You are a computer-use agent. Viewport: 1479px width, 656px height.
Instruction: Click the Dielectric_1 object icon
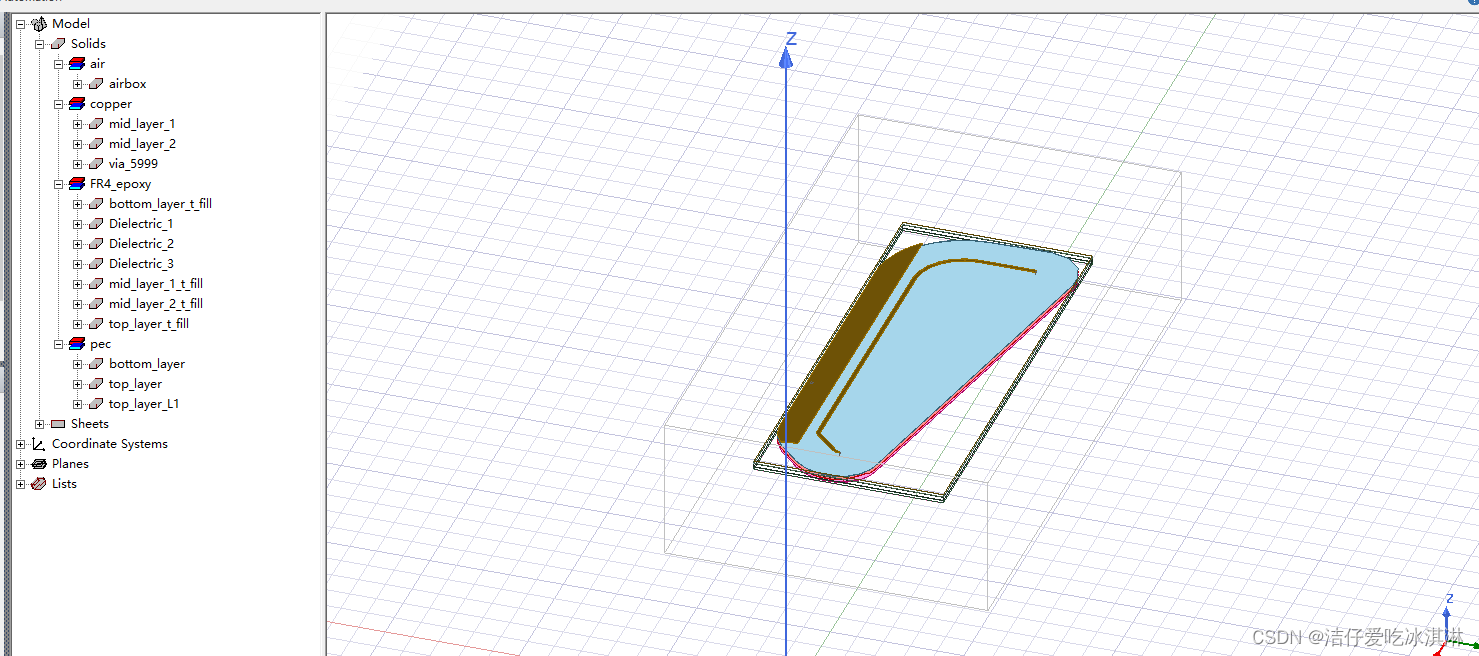(96, 224)
